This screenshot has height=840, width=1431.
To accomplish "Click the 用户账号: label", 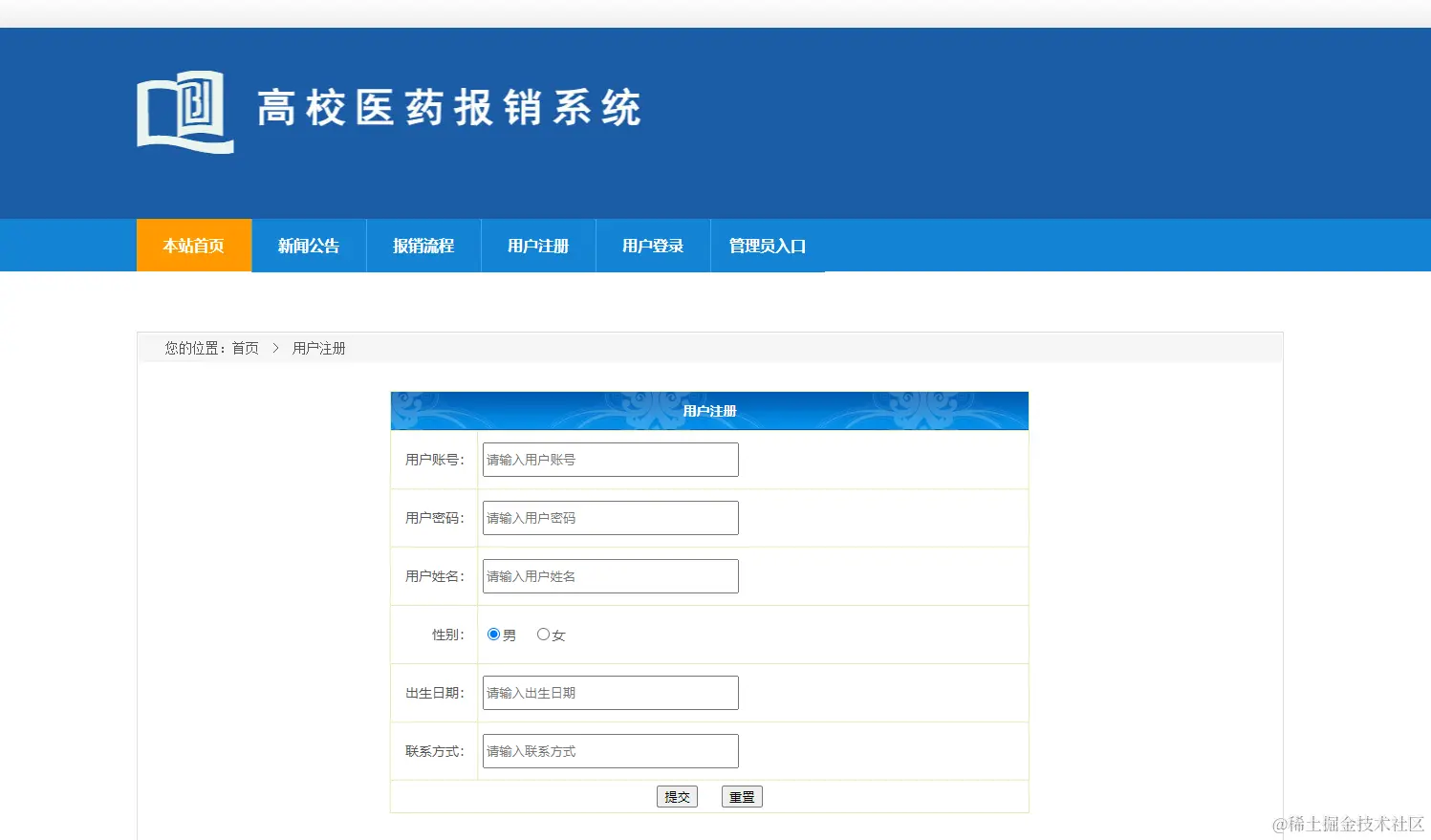I will tap(435, 460).
